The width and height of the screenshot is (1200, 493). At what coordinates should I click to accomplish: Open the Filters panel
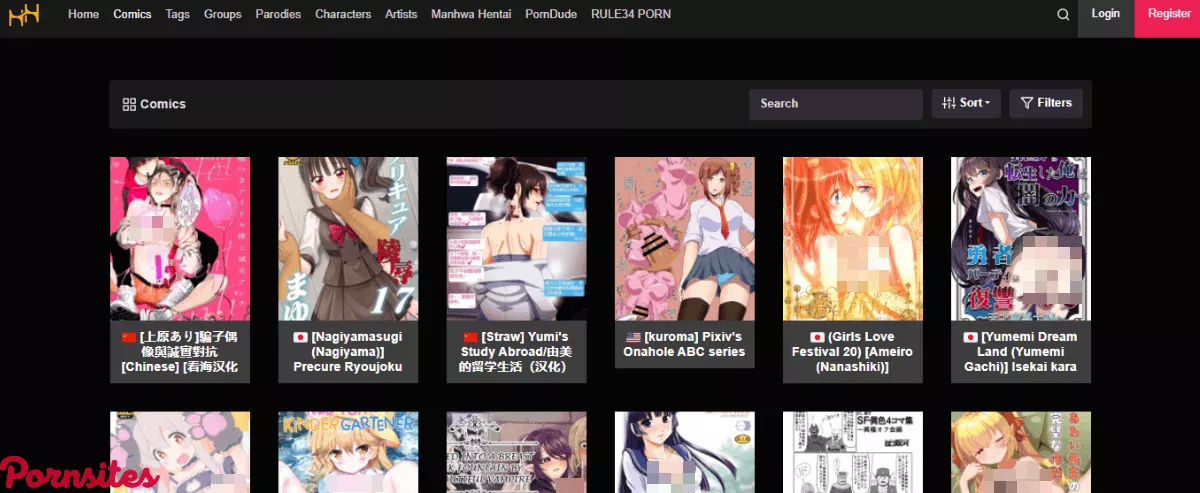click(x=1046, y=103)
